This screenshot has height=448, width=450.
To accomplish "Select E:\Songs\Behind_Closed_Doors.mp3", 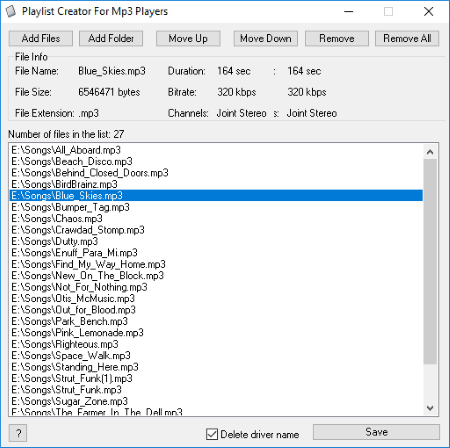I will click(216, 173).
